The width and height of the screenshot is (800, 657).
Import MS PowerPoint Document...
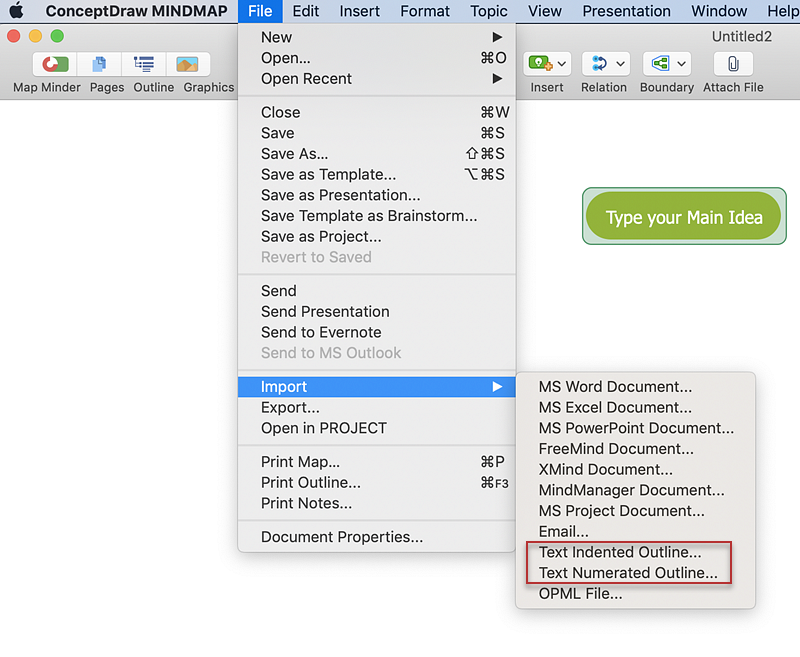coord(635,428)
